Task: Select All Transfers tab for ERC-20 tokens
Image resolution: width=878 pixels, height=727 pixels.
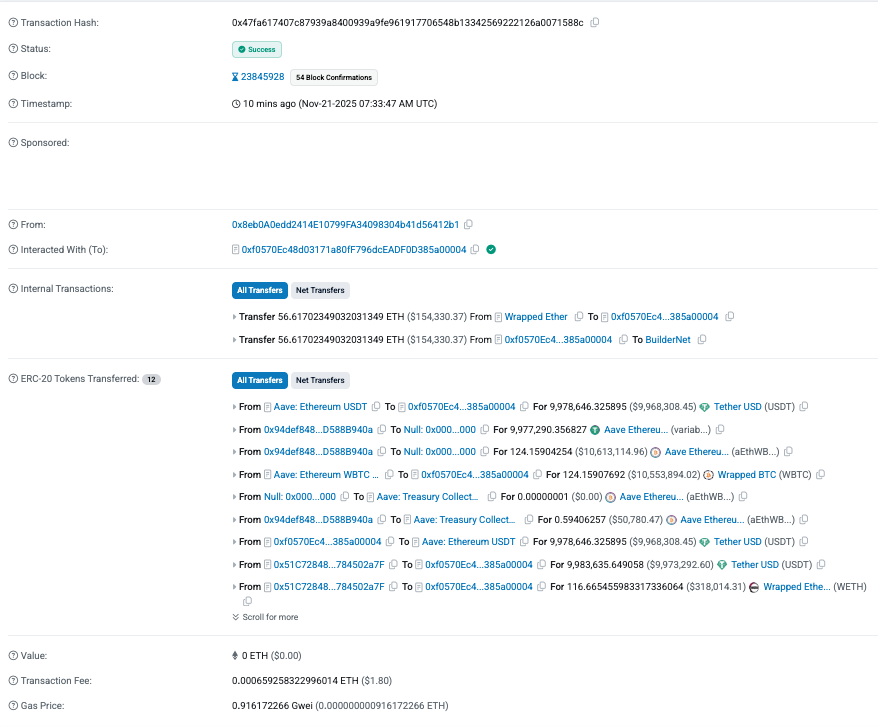Action: click(x=260, y=380)
